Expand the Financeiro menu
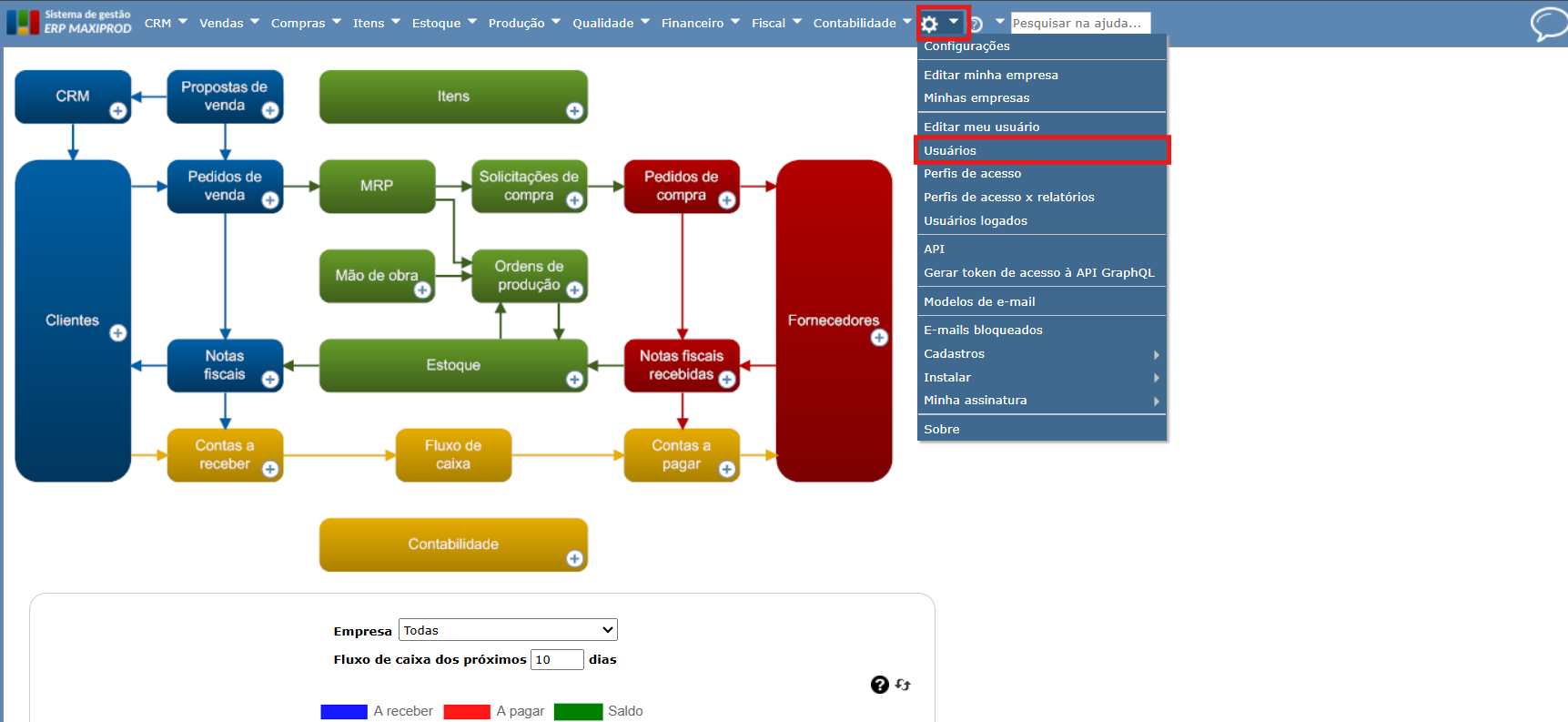This screenshot has height=722, width=1568. point(701,23)
